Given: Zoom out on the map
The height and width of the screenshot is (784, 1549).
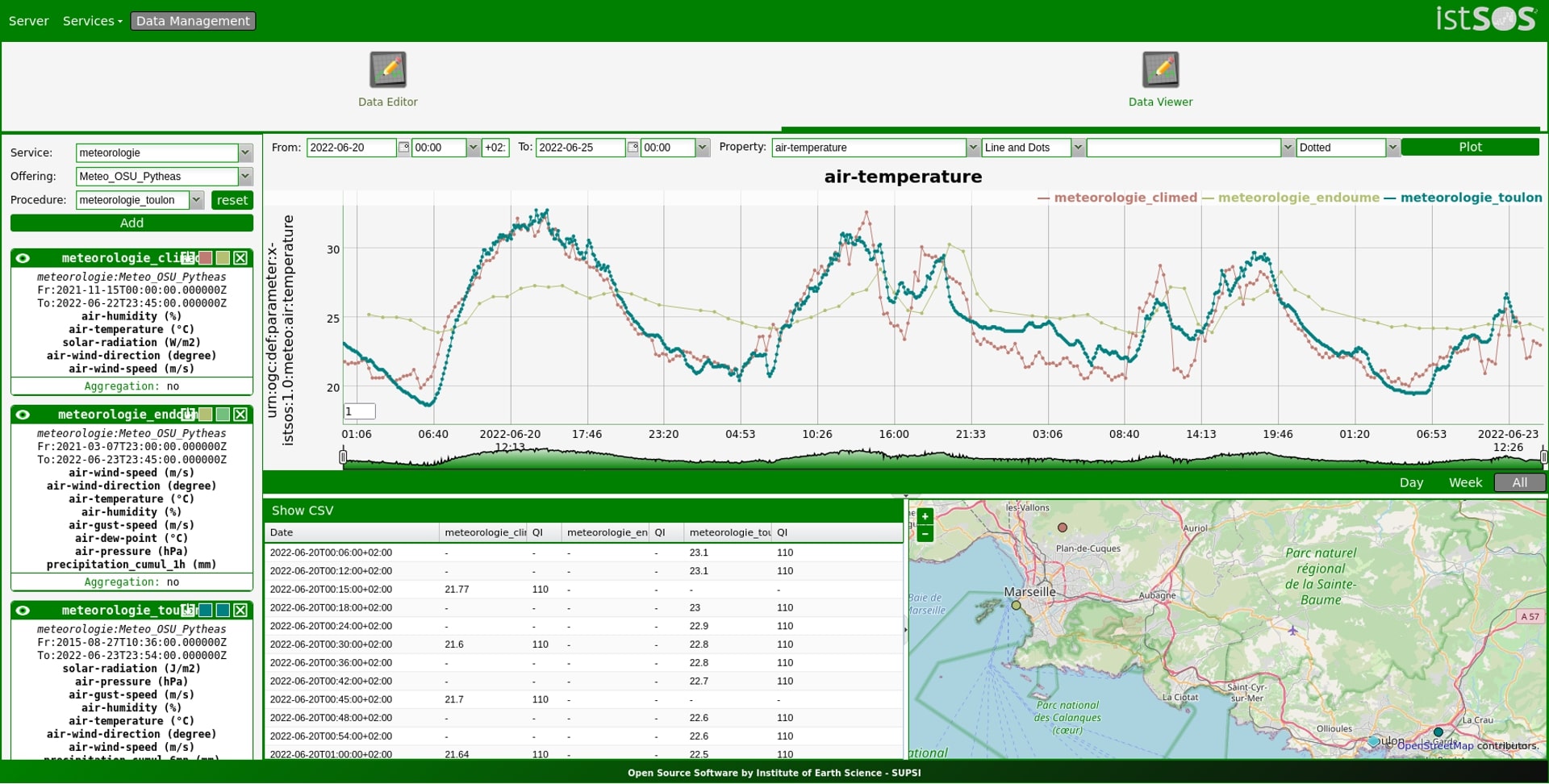Looking at the screenshot, I should (x=925, y=533).
